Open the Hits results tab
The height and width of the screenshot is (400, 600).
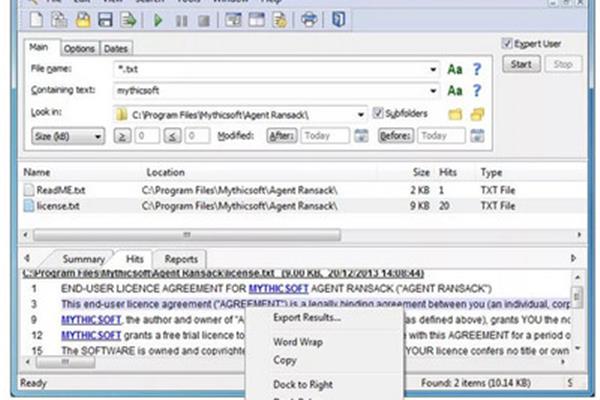135,259
